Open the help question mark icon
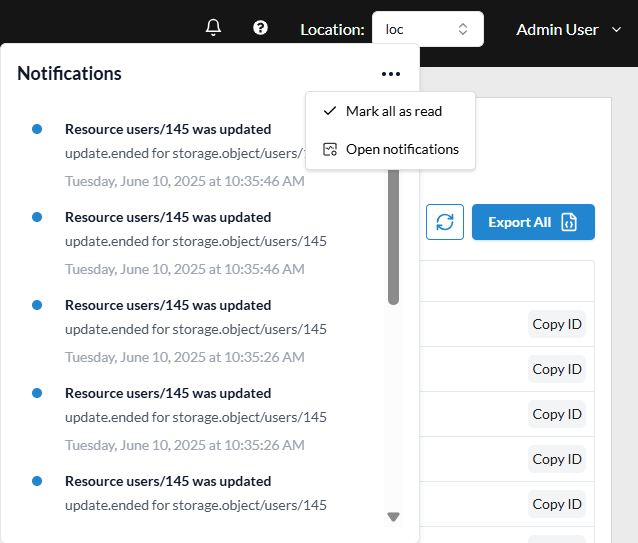 (x=260, y=28)
